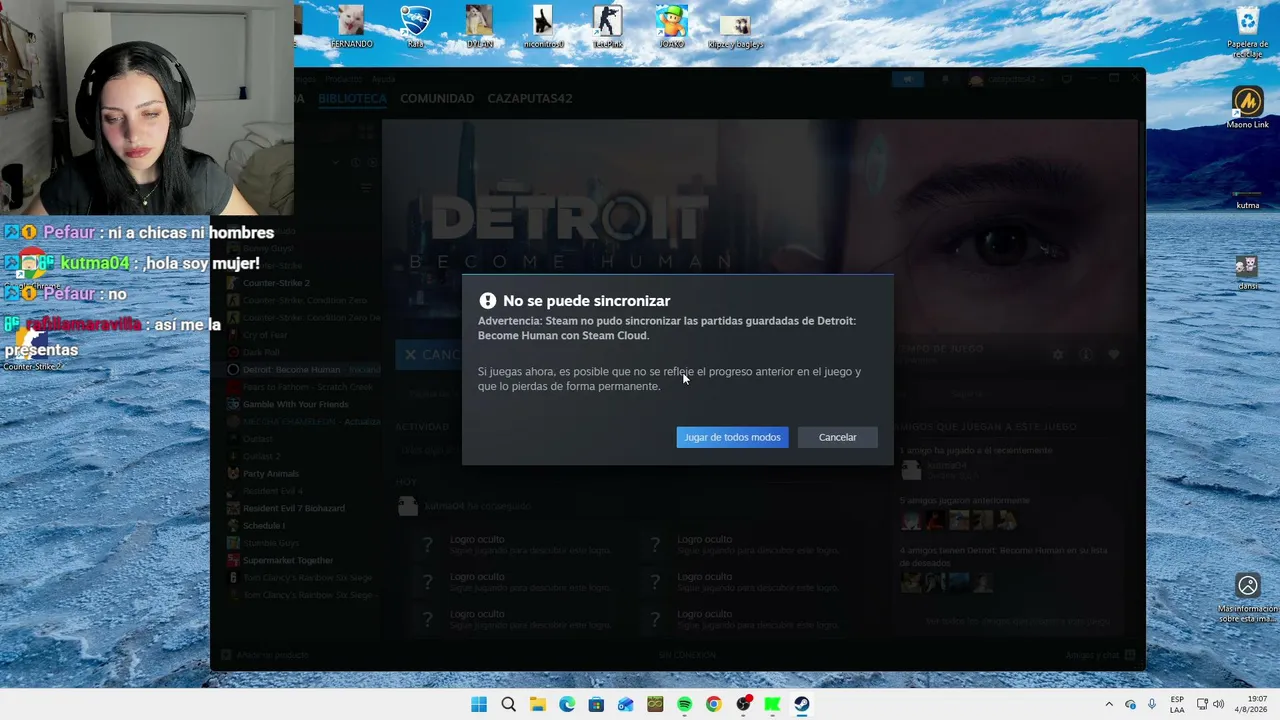Switch to the COMUNIDAD tab in Steam
Image resolution: width=1280 pixels, height=720 pixels.
coord(437,99)
